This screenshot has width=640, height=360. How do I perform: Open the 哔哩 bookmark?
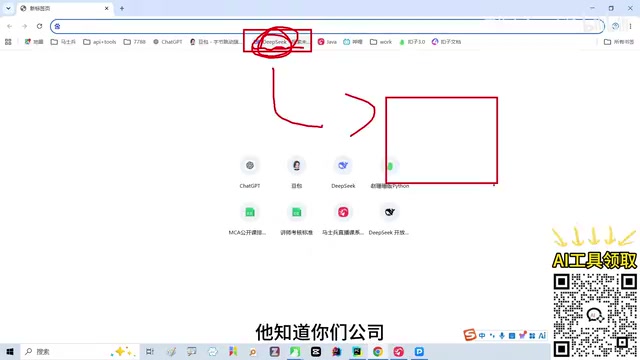[353, 42]
